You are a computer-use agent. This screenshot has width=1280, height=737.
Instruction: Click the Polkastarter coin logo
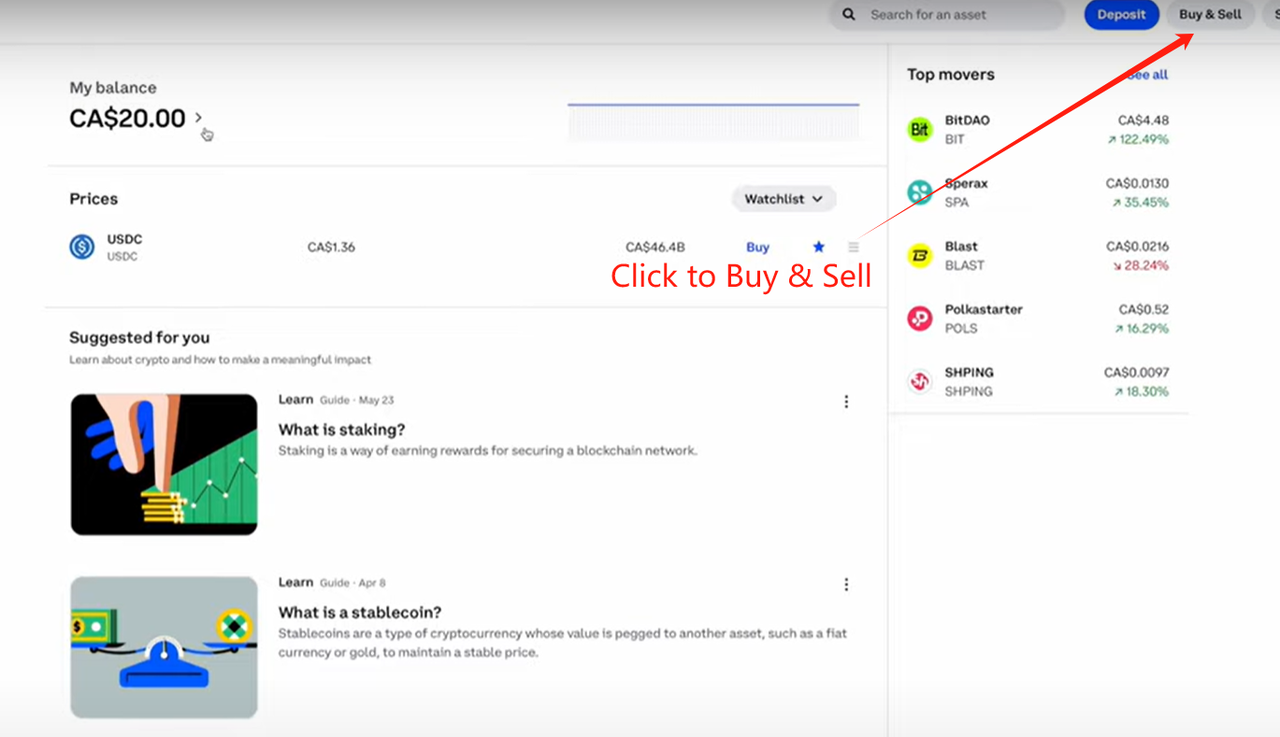point(919,318)
